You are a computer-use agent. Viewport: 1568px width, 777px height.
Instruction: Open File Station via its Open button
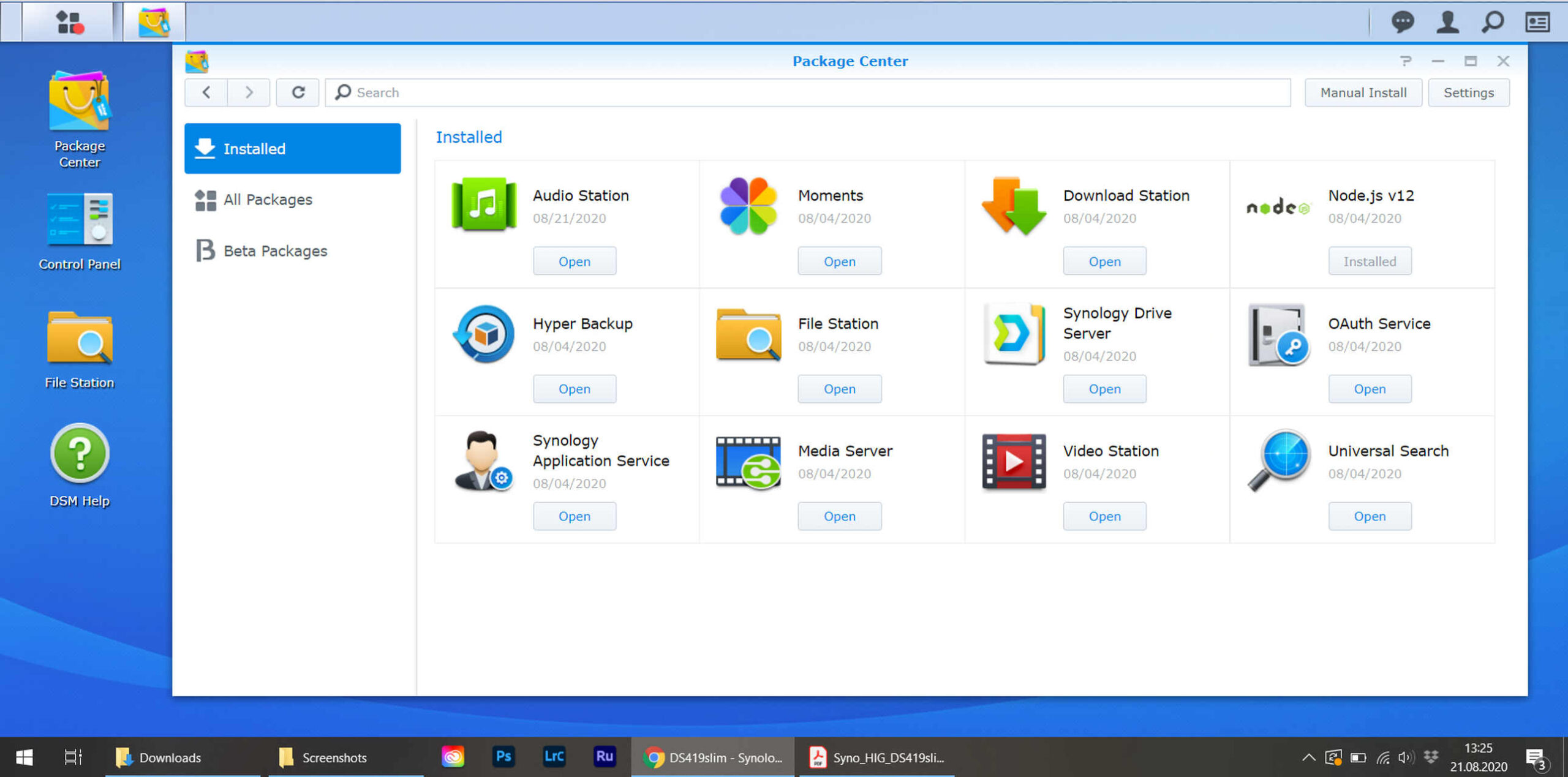click(x=839, y=389)
